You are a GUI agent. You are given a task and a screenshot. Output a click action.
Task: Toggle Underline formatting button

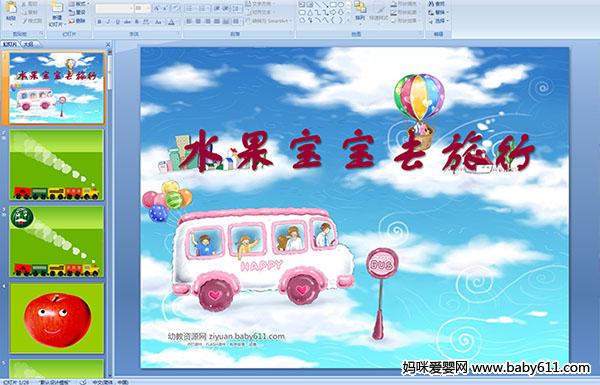pos(117,22)
